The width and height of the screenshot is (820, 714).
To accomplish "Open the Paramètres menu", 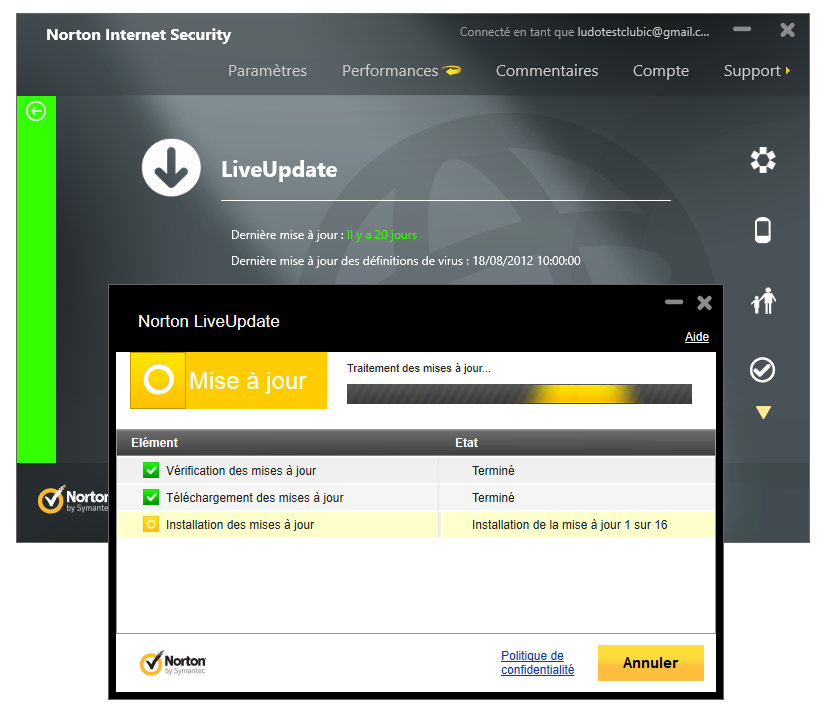I will (267, 71).
